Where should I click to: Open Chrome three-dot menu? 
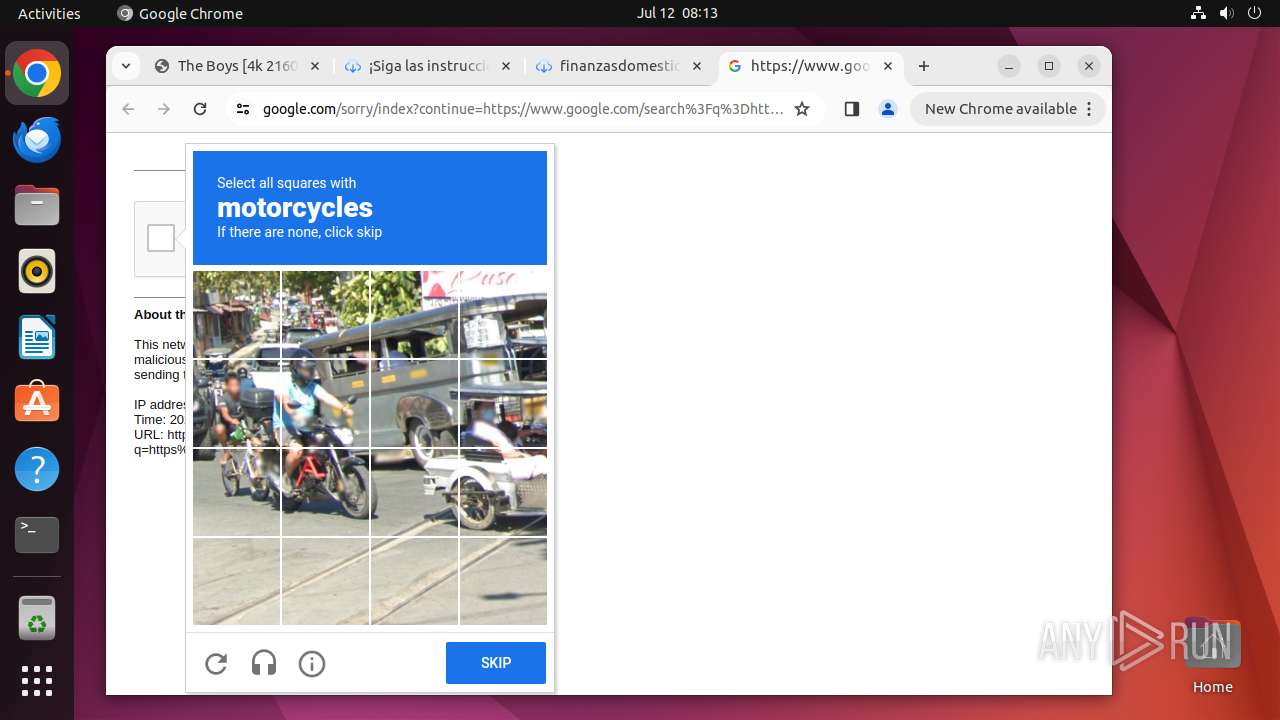pos(1090,109)
